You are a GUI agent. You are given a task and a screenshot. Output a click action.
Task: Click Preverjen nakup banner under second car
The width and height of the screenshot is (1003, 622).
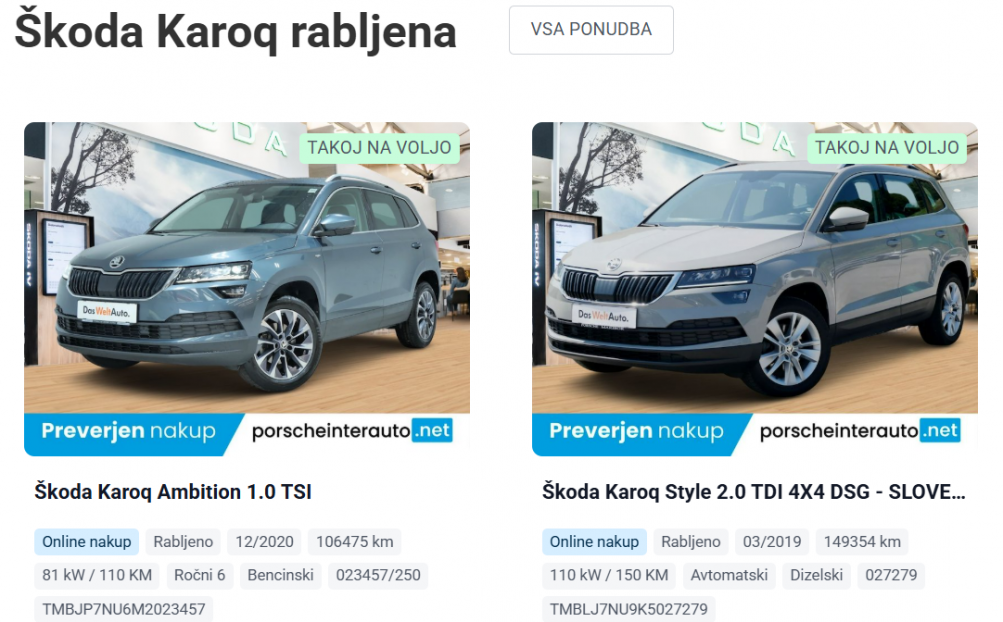(x=637, y=431)
